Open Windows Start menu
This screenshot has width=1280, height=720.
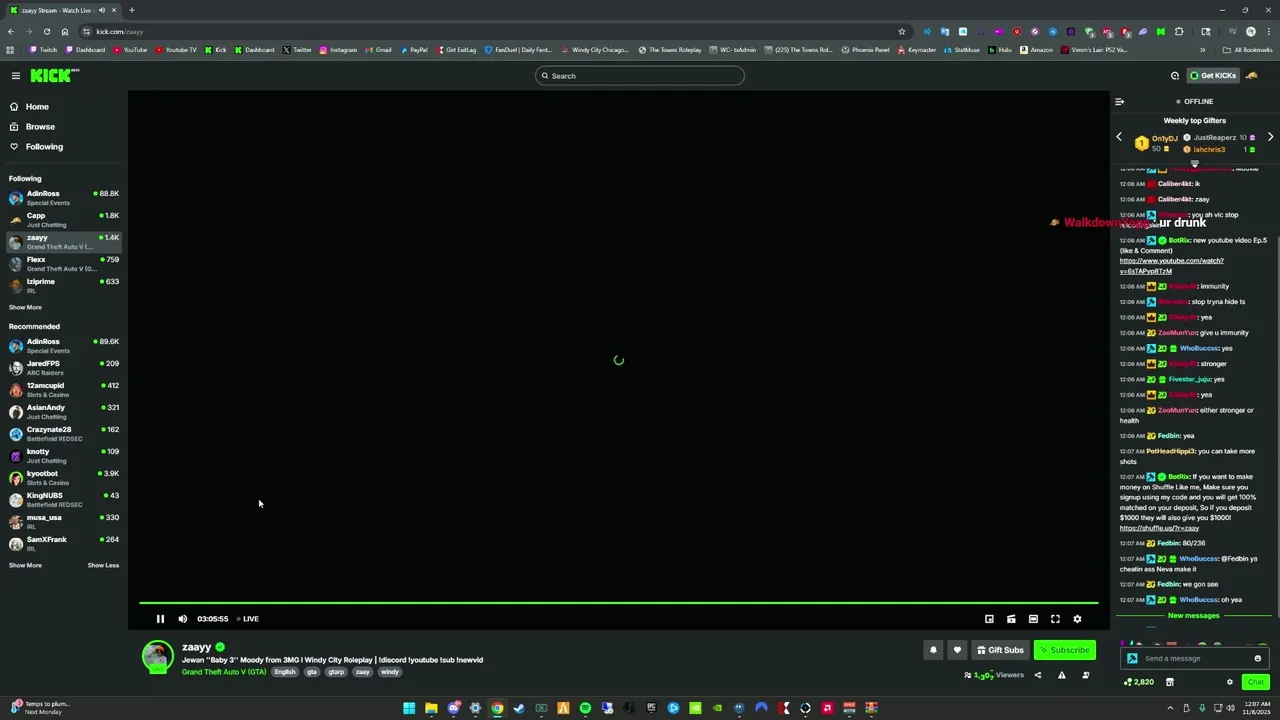pyautogui.click(x=409, y=708)
